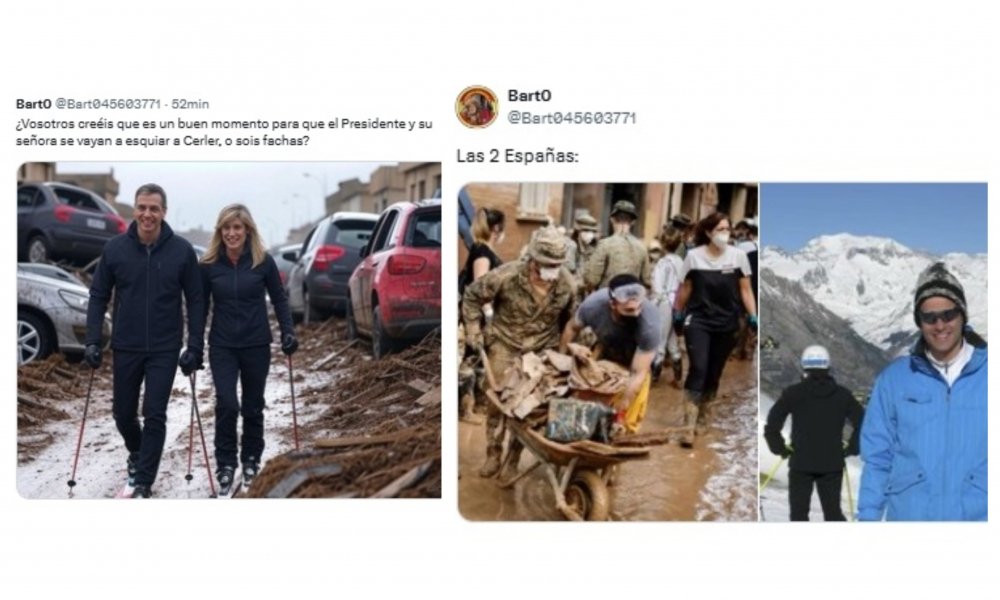Open the 52min timestamp link
This screenshot has width=1000, height=600.
click(190, 104)
